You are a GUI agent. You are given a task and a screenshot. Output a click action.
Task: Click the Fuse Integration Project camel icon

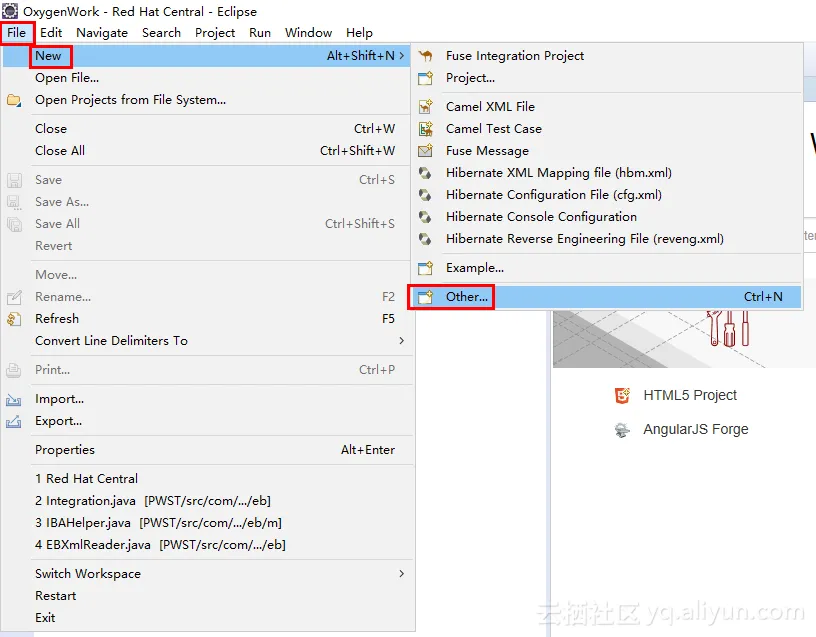[x=425, y=55]
